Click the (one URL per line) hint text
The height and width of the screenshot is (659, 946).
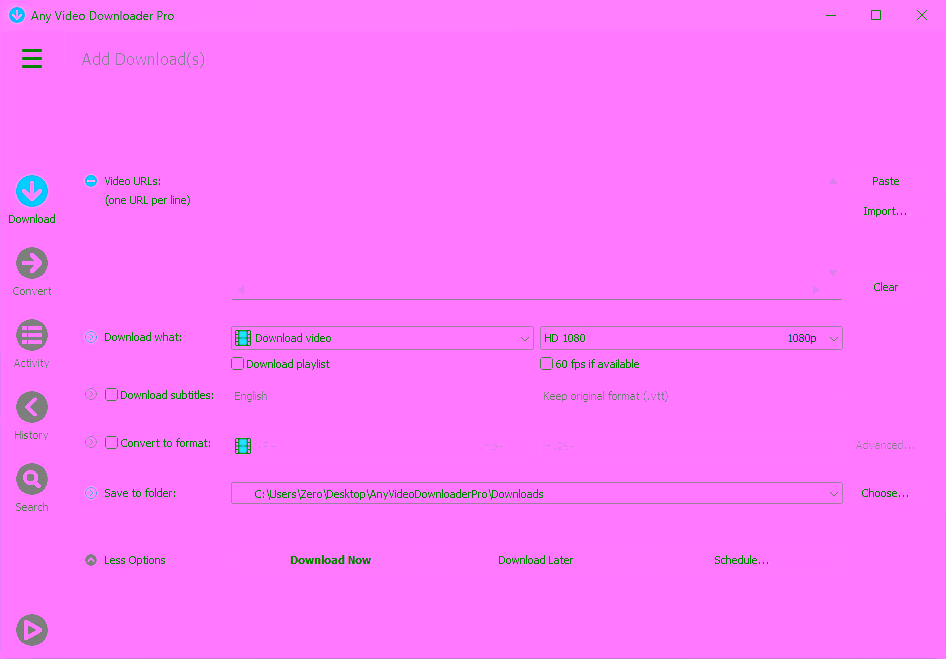coord(148,200)
